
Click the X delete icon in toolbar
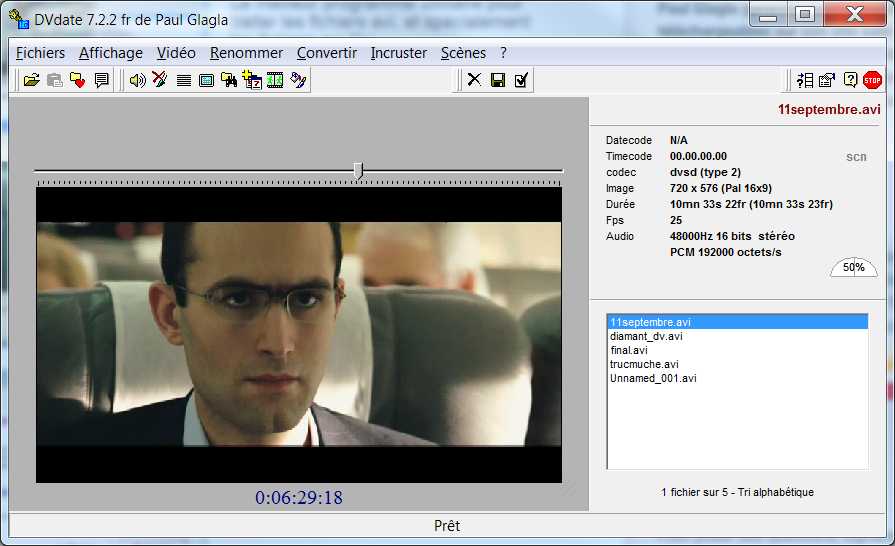pos(474,80)
